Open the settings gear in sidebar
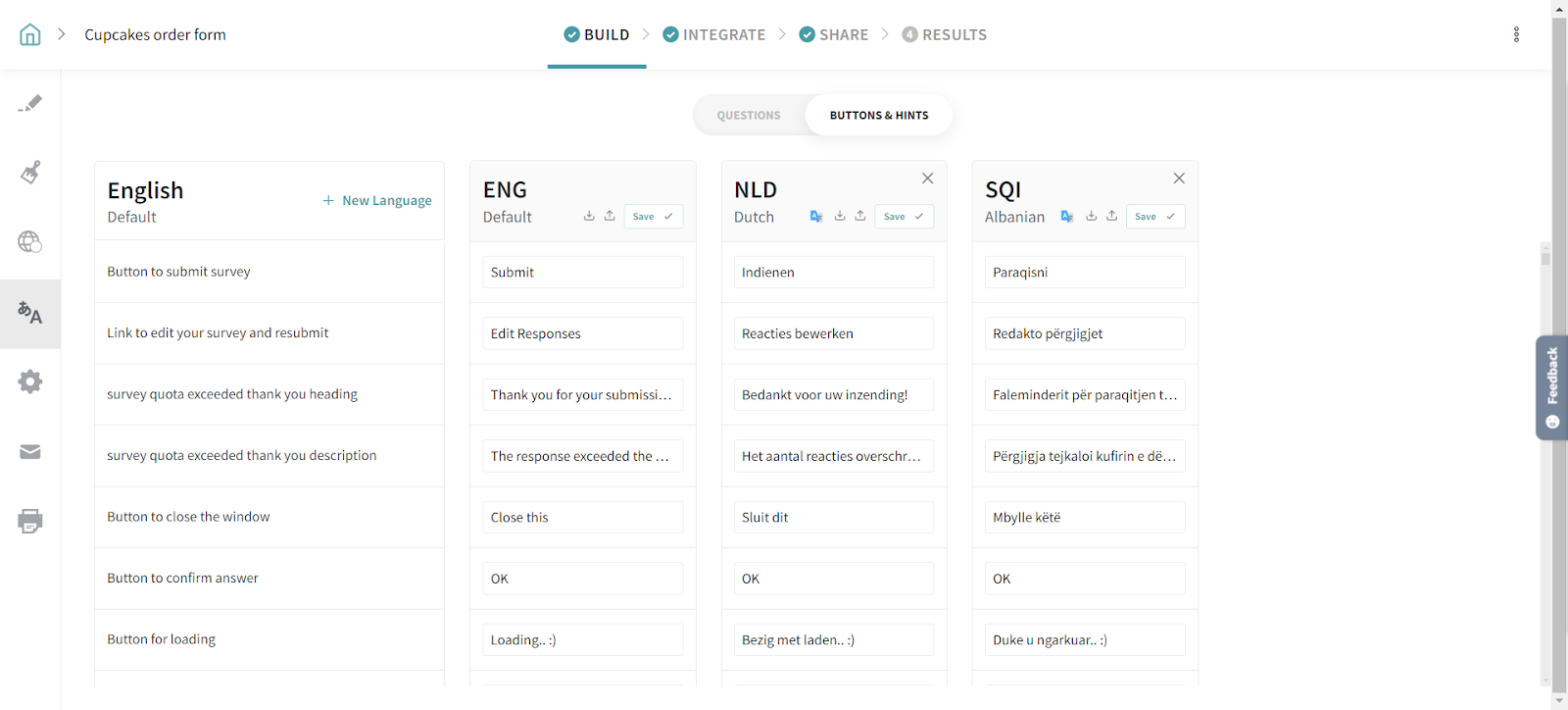The image size is (1568, 710). click(30, 381)
